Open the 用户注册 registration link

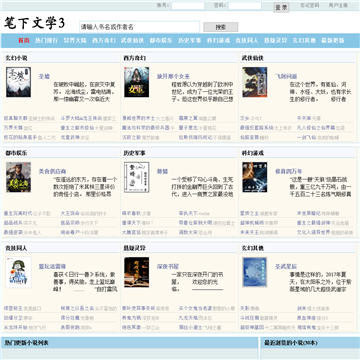(x=338, y=5)
